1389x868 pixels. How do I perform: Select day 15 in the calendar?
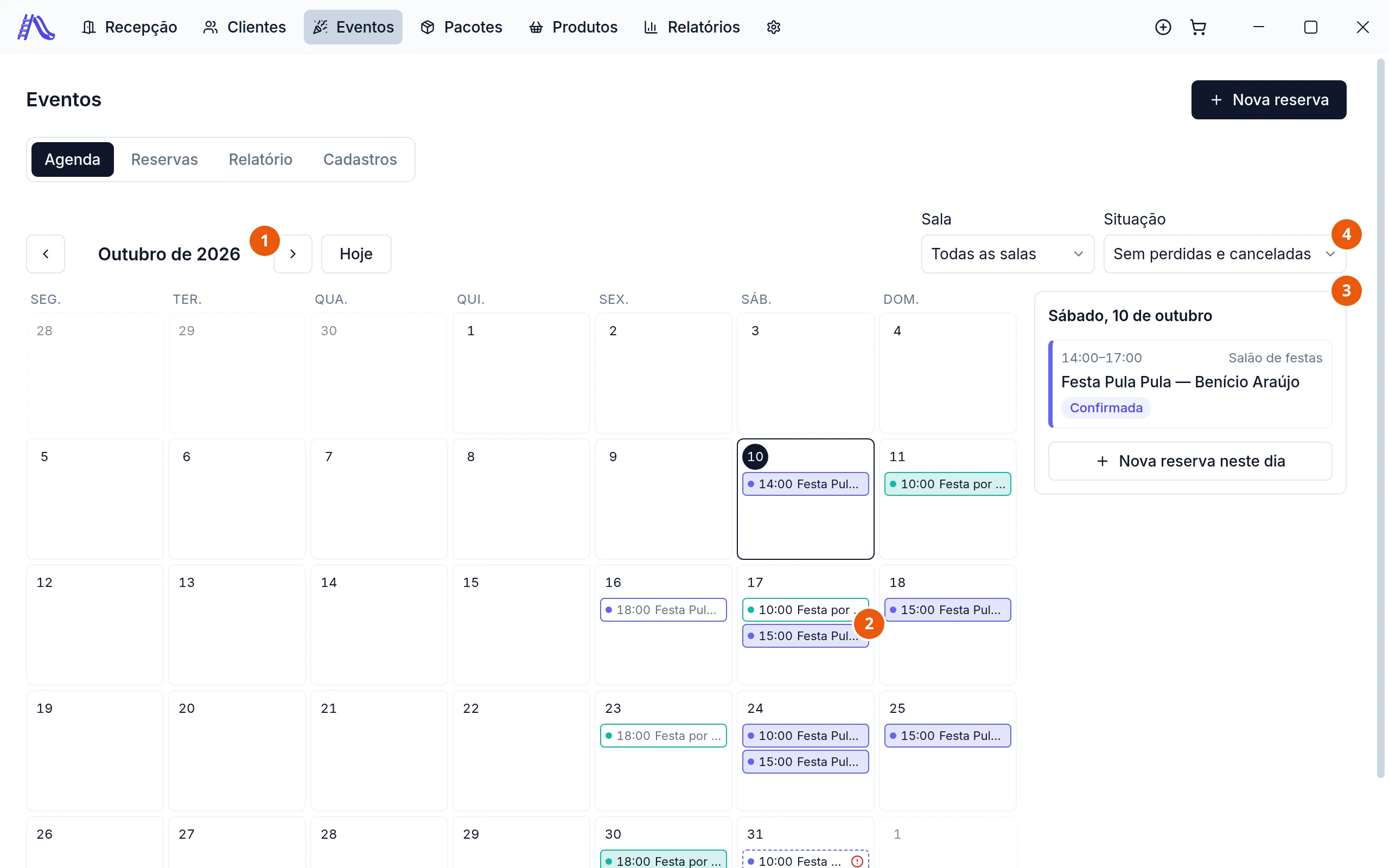coord(521,625)
